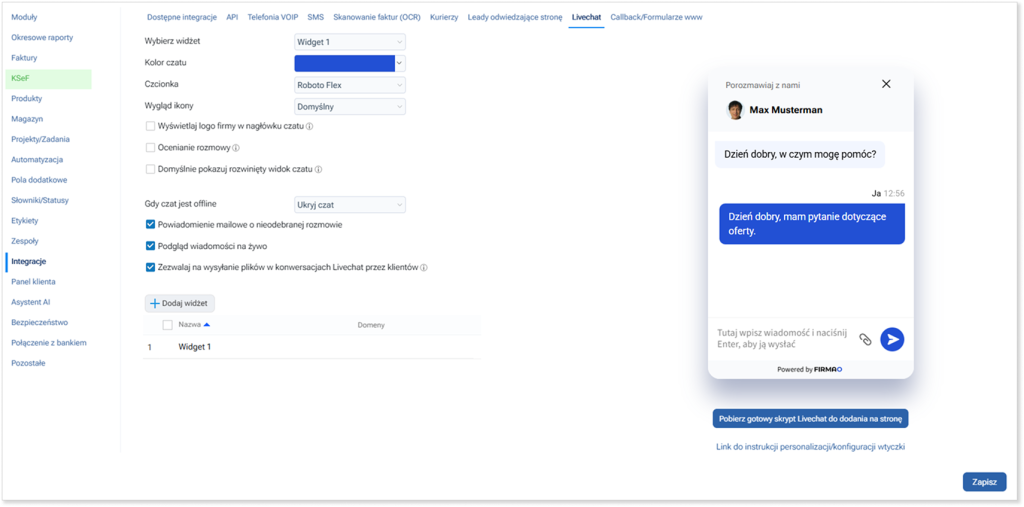This screenshot has width=1024, height=507.
Task: Enable Ocenianie rozmowy checkbox
Action: [x=151, y=148]
